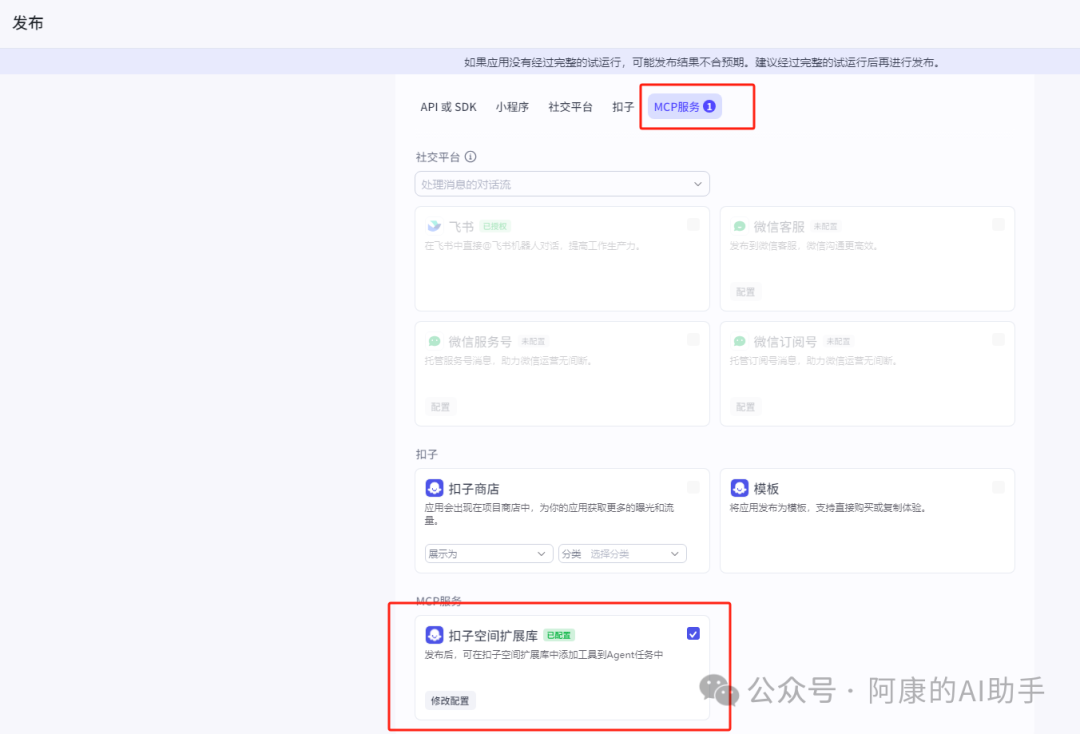Click 配置 button in 微信服务号 card
The height and width of the screenshot is (734, 1080).
[x=440, y=407]
